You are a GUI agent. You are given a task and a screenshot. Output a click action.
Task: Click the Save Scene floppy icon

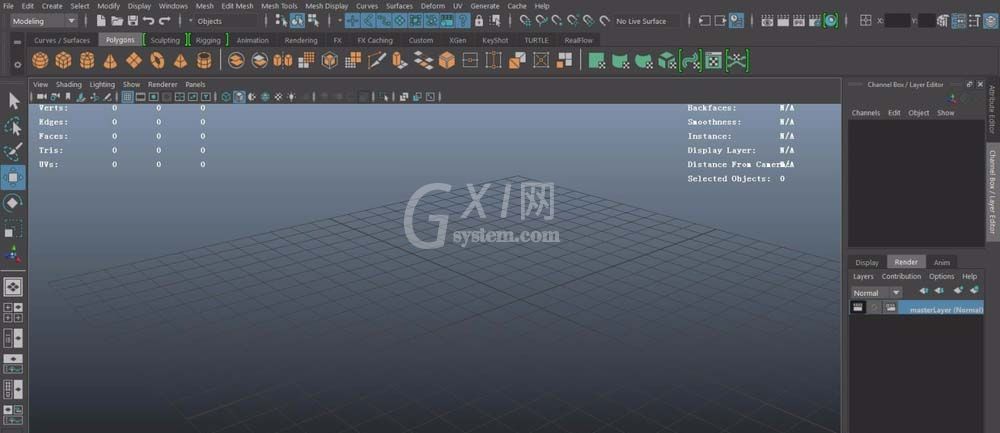pos(133,20)
